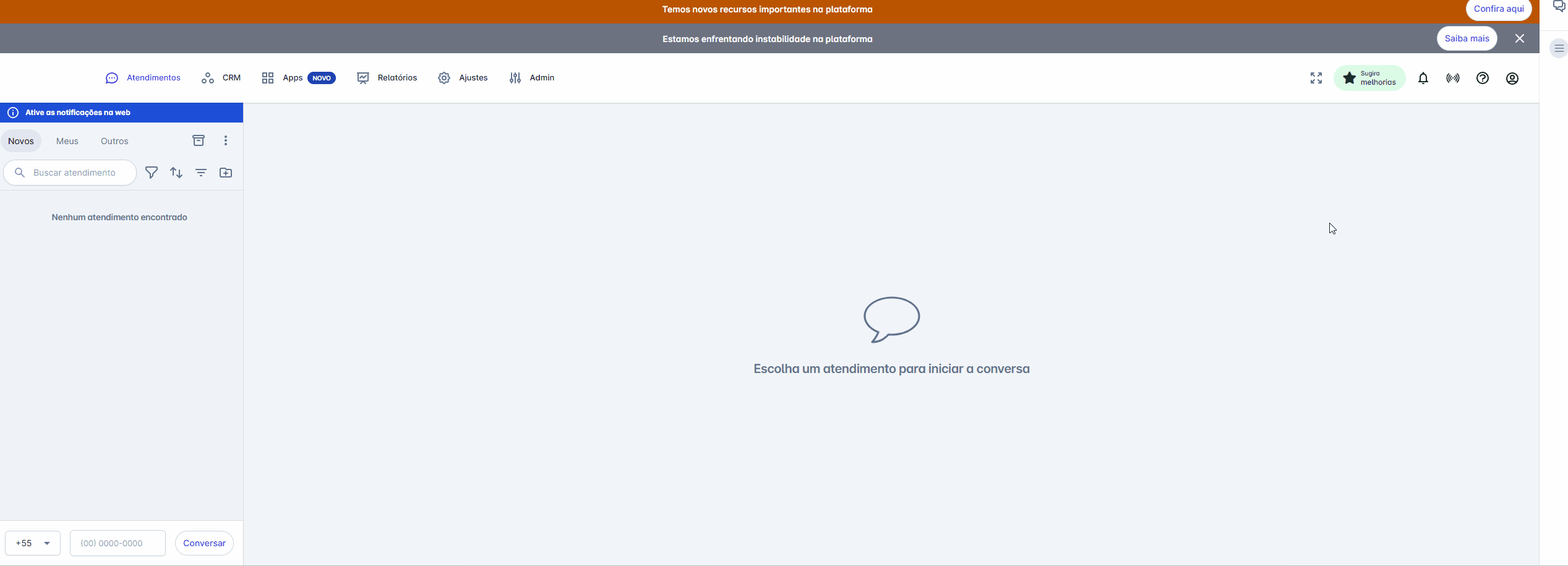Switch to the Outros tab
Viewport: 1568px width, 566px height.
(x=114, y=141)
